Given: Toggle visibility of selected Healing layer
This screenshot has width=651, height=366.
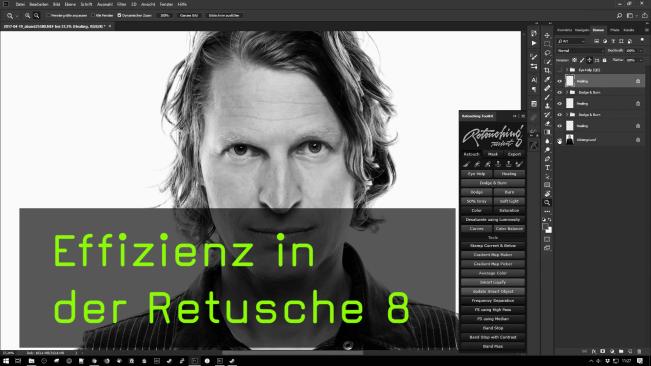Looking at the screenshot, I should click(x=560, y=81).
